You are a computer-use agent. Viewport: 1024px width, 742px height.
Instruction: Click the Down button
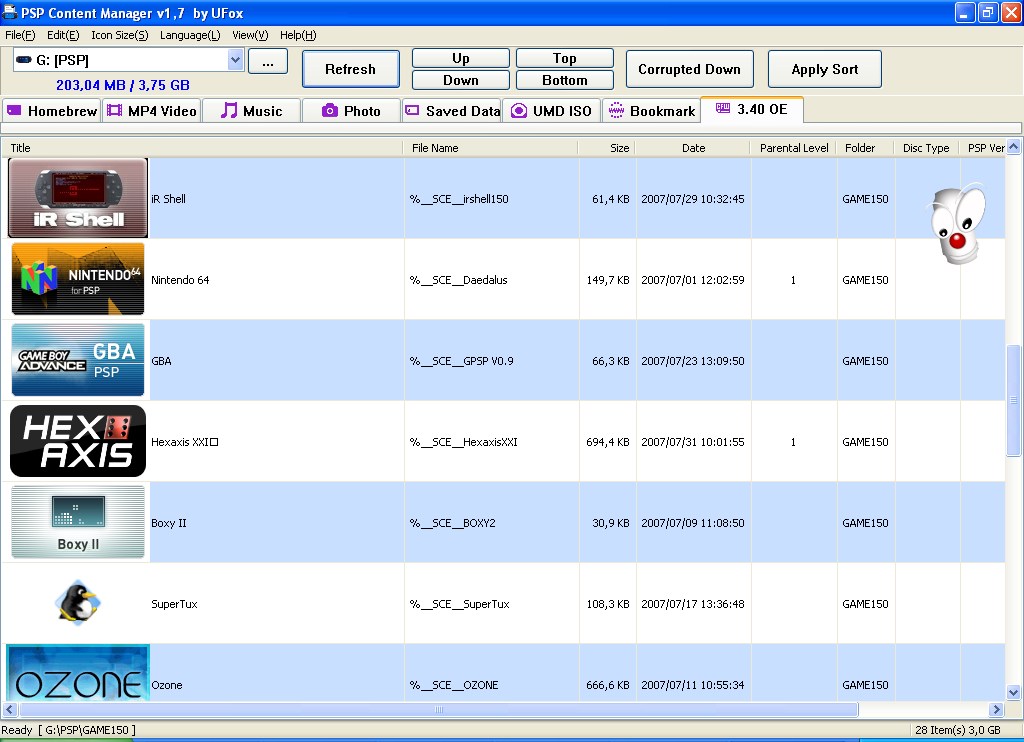click(460, 80)
